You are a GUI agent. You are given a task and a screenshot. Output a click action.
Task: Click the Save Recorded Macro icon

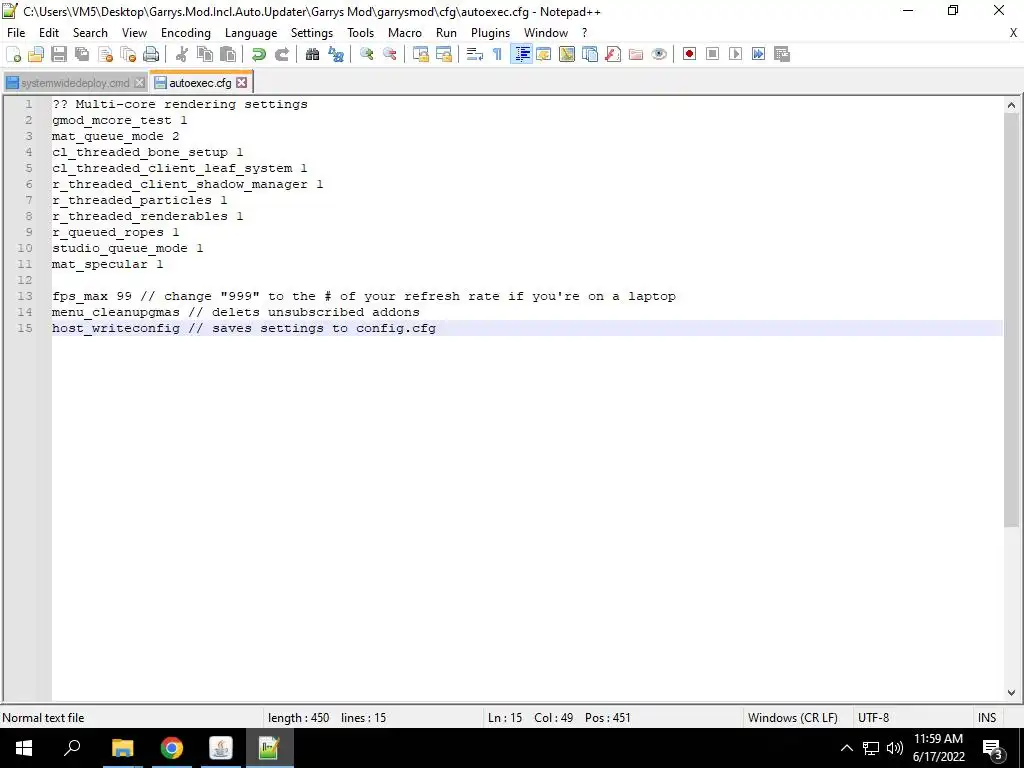[x=782, y=54]
